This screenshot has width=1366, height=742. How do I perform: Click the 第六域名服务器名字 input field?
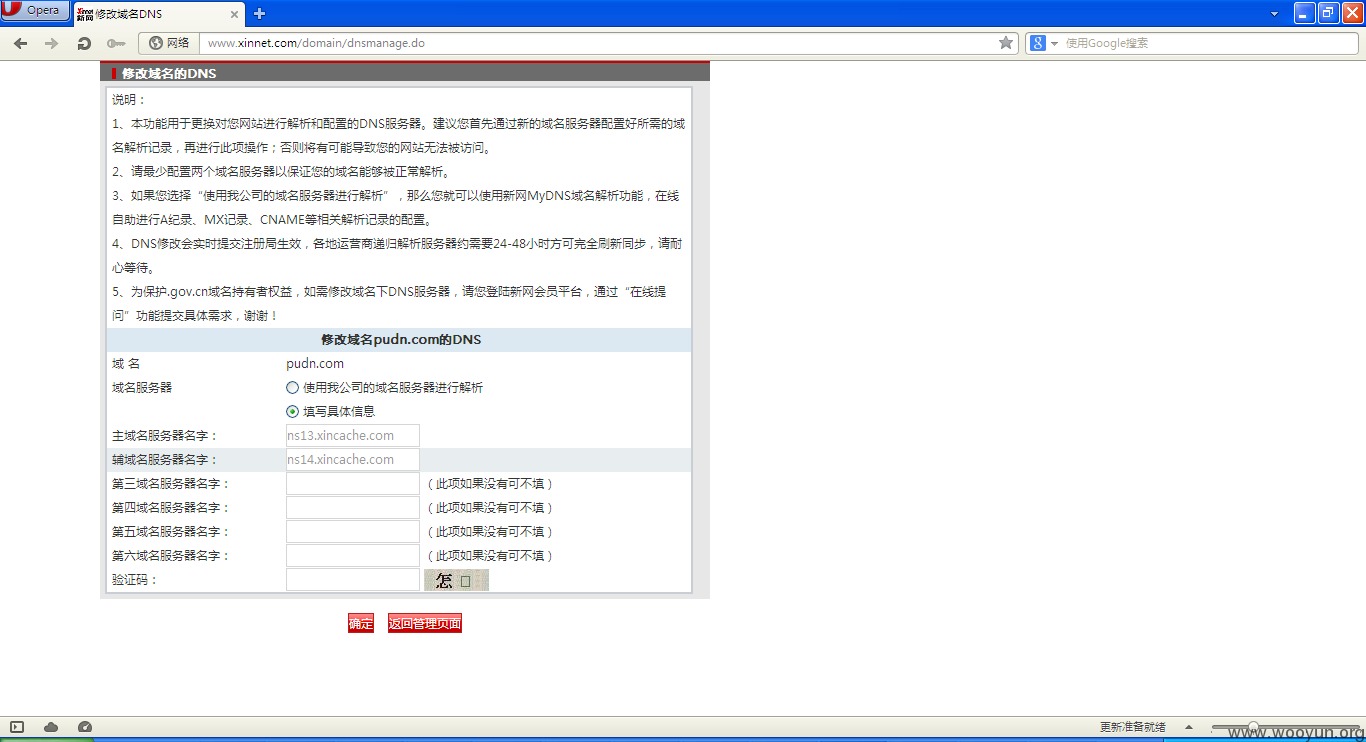[x=353, y=555]
